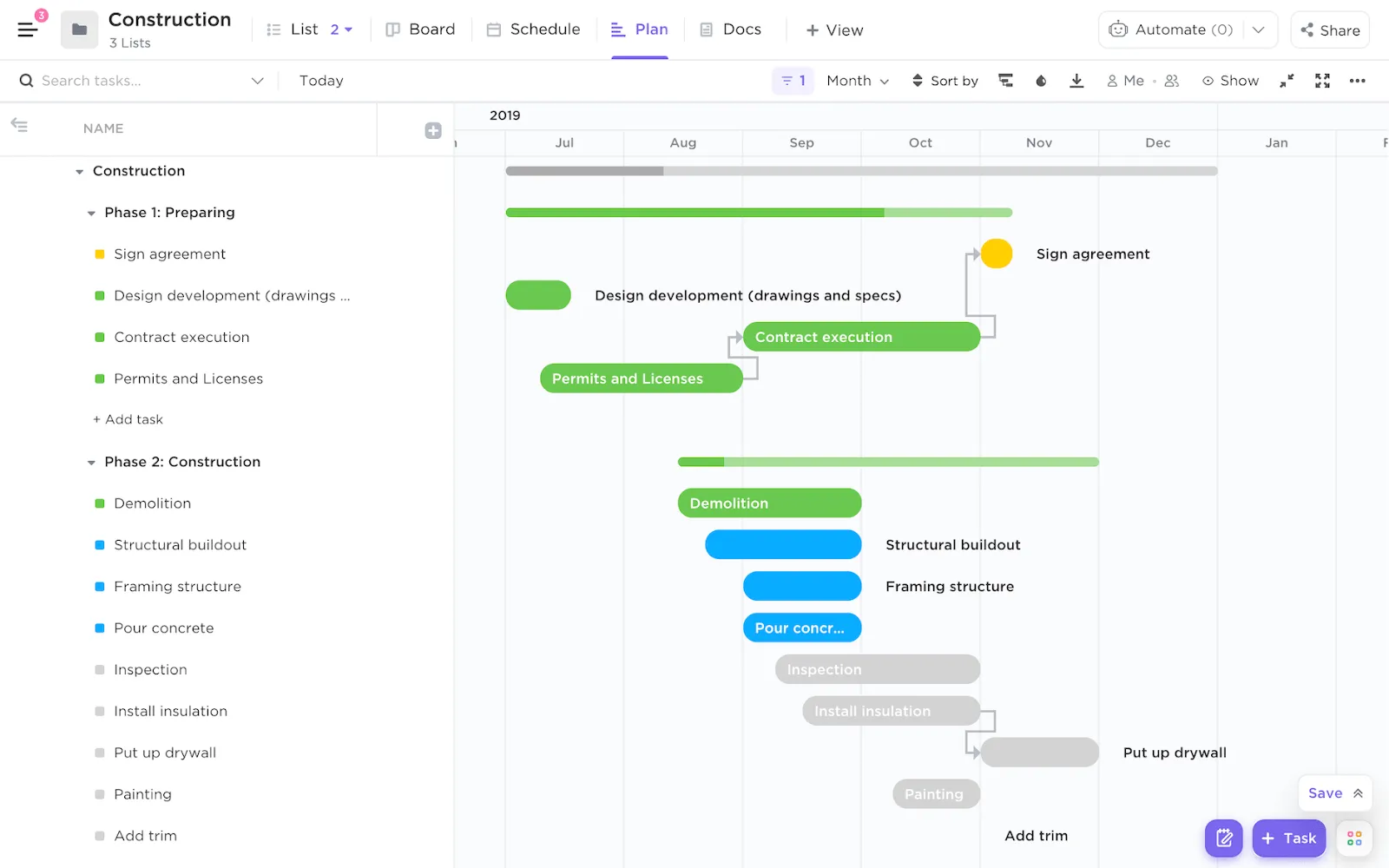Jump to Today on the timeline
The image size is (1389, 868).
pos(321,81)
